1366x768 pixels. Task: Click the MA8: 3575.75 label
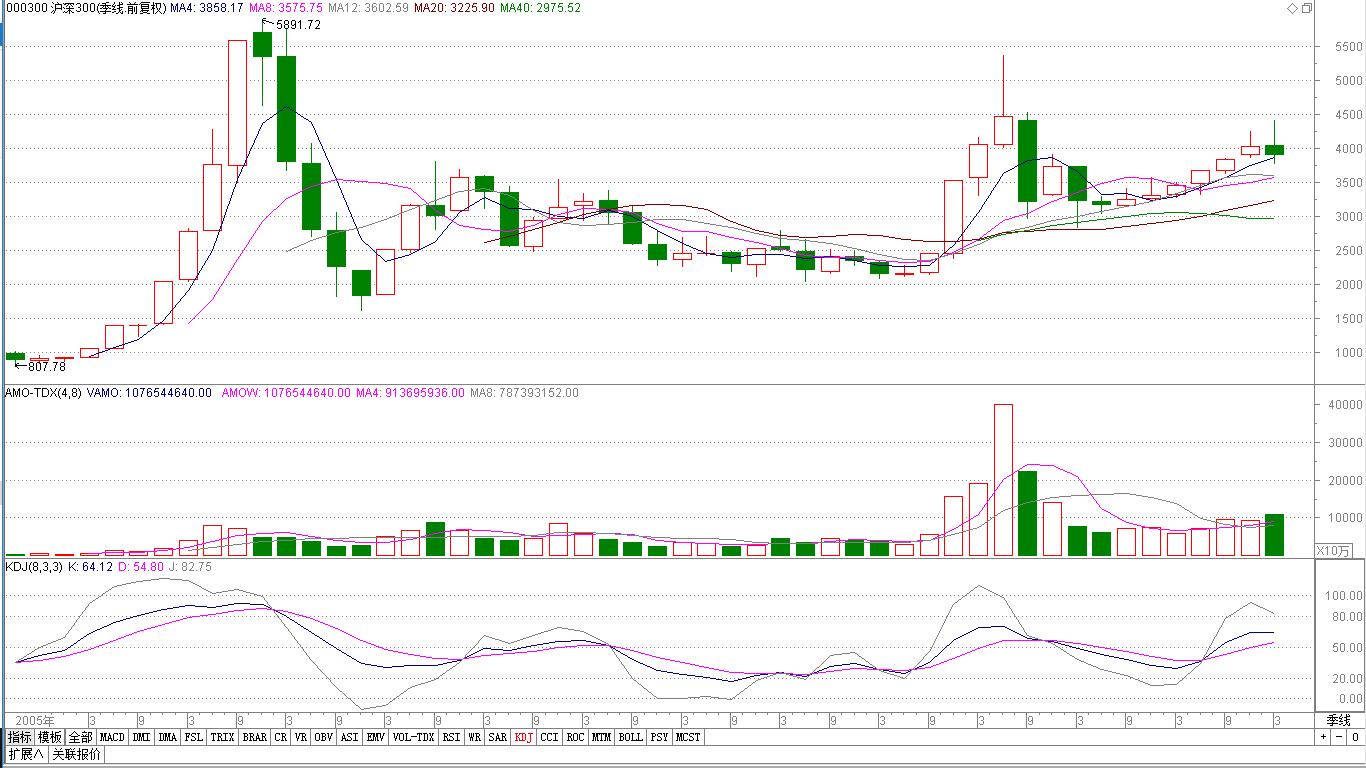click(x=286, y=8)
